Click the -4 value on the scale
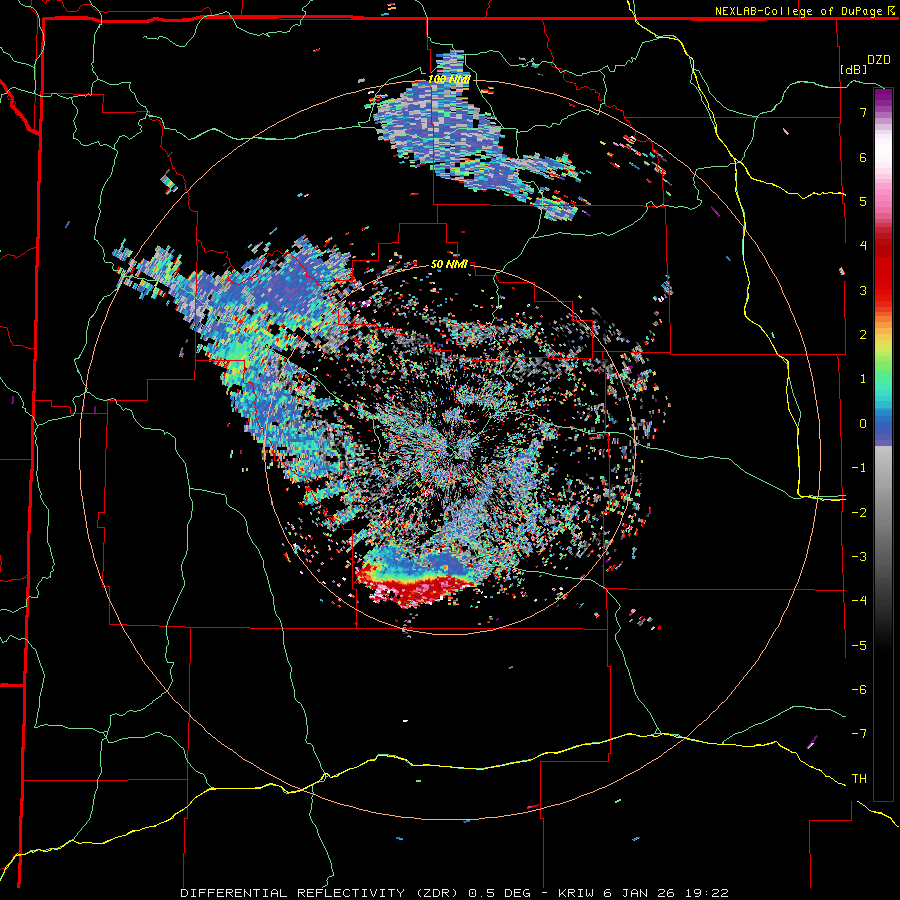Image resolution: width=900 pixels, height=900 pixels. pyautogui.click(x=859, y=601)
